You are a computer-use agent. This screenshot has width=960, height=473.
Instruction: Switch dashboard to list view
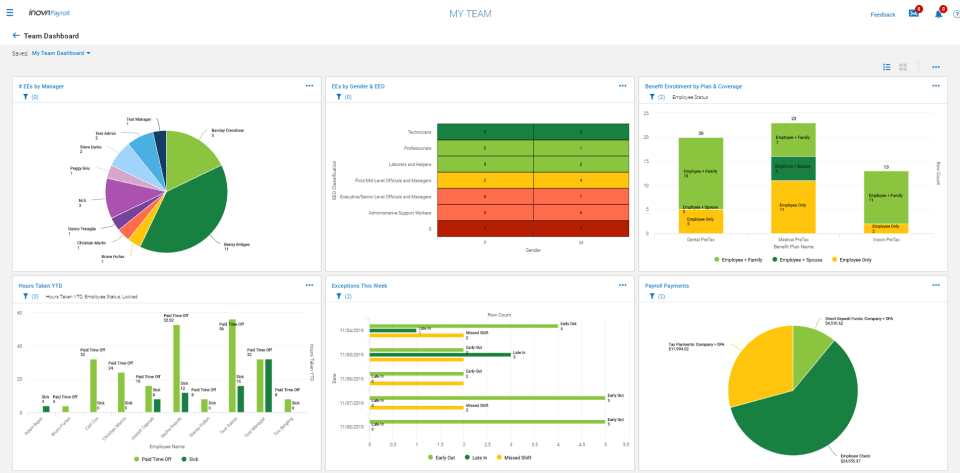click(x=887, y=67)
